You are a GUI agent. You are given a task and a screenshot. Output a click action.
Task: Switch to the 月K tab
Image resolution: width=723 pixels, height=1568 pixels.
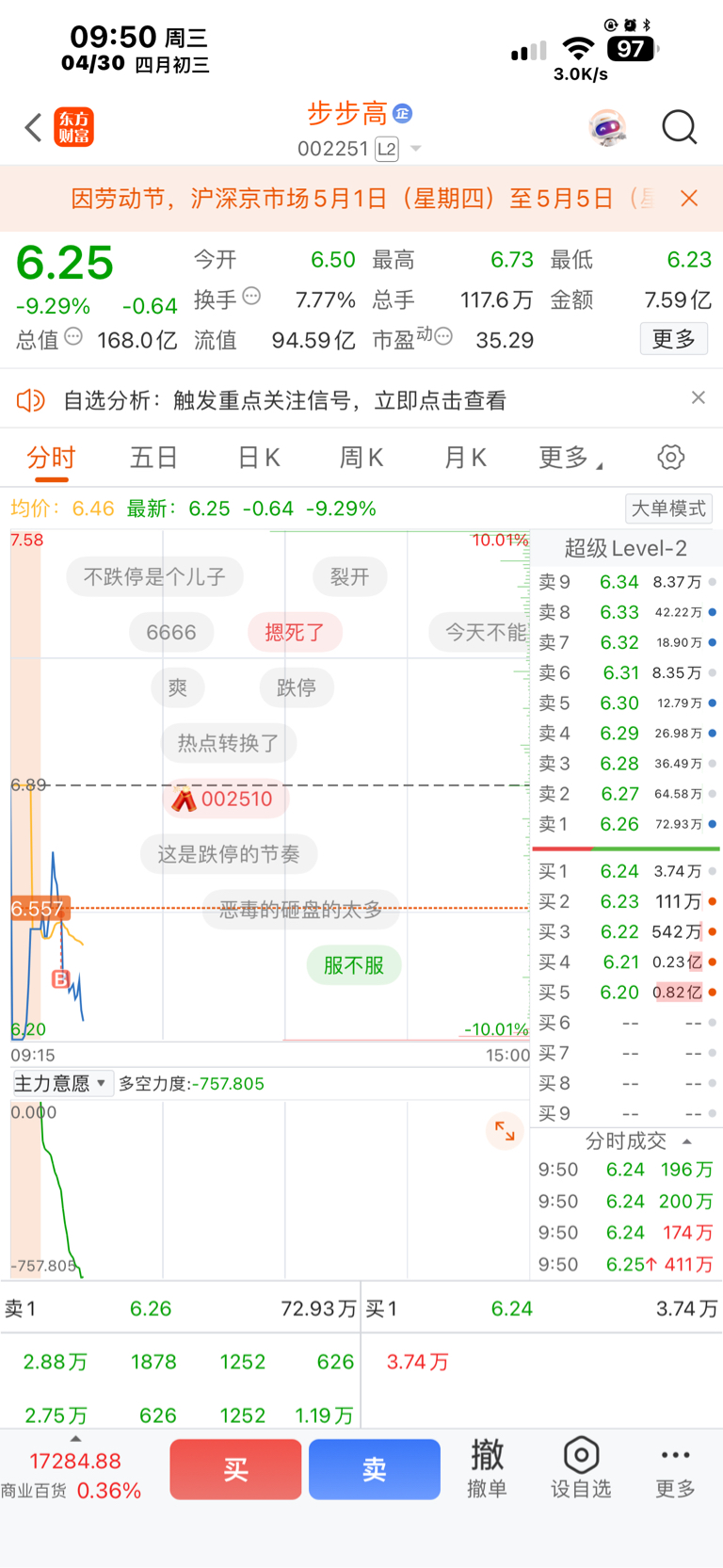(x=465, y=459)
